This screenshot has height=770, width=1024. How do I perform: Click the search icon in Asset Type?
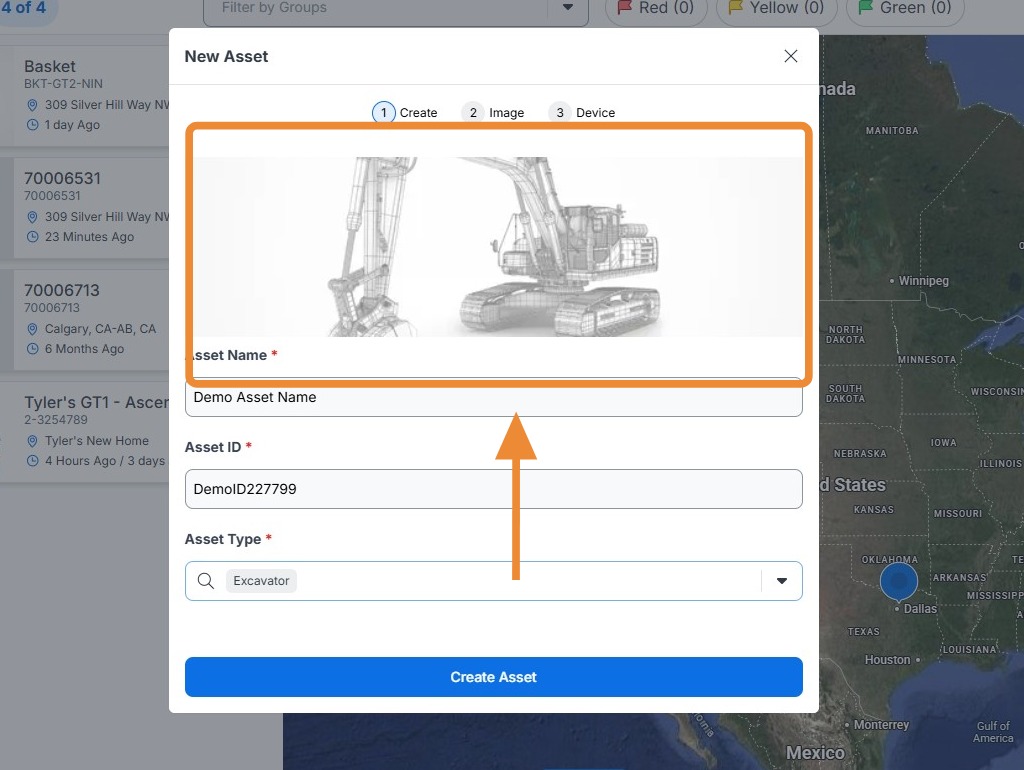pos(206,581)
